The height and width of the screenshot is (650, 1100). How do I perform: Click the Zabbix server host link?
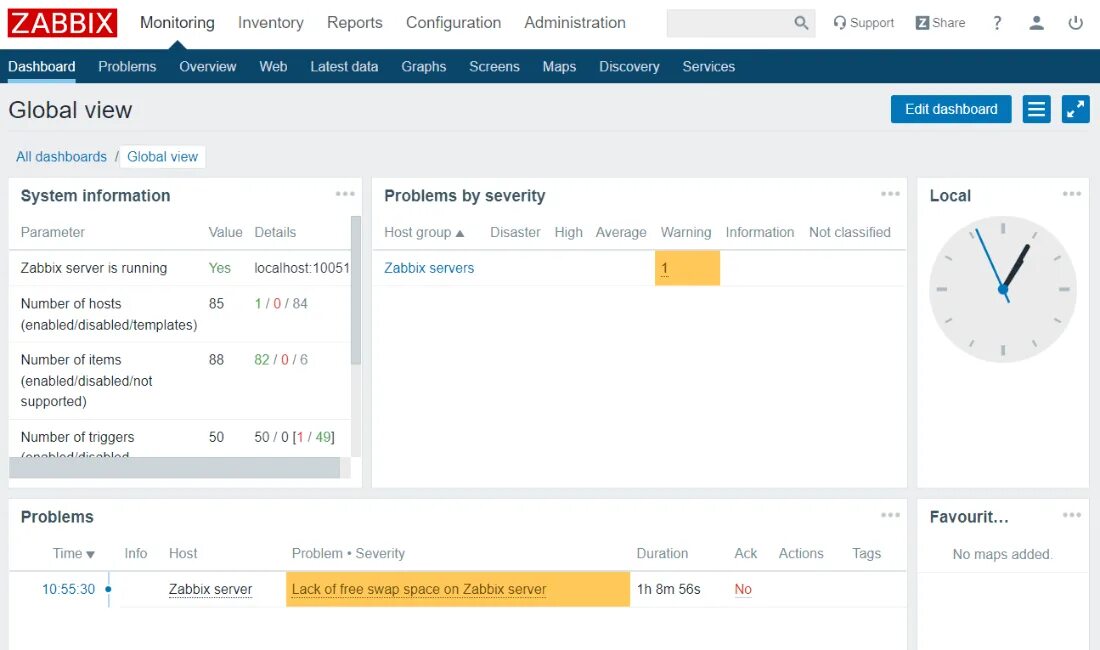coord(210,589)
